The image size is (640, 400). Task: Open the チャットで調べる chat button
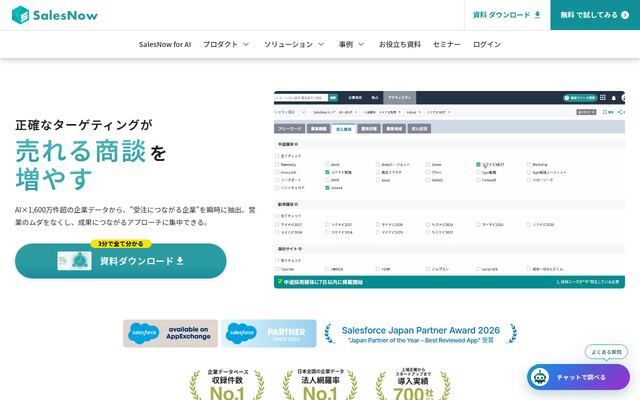tap(578, 377)
